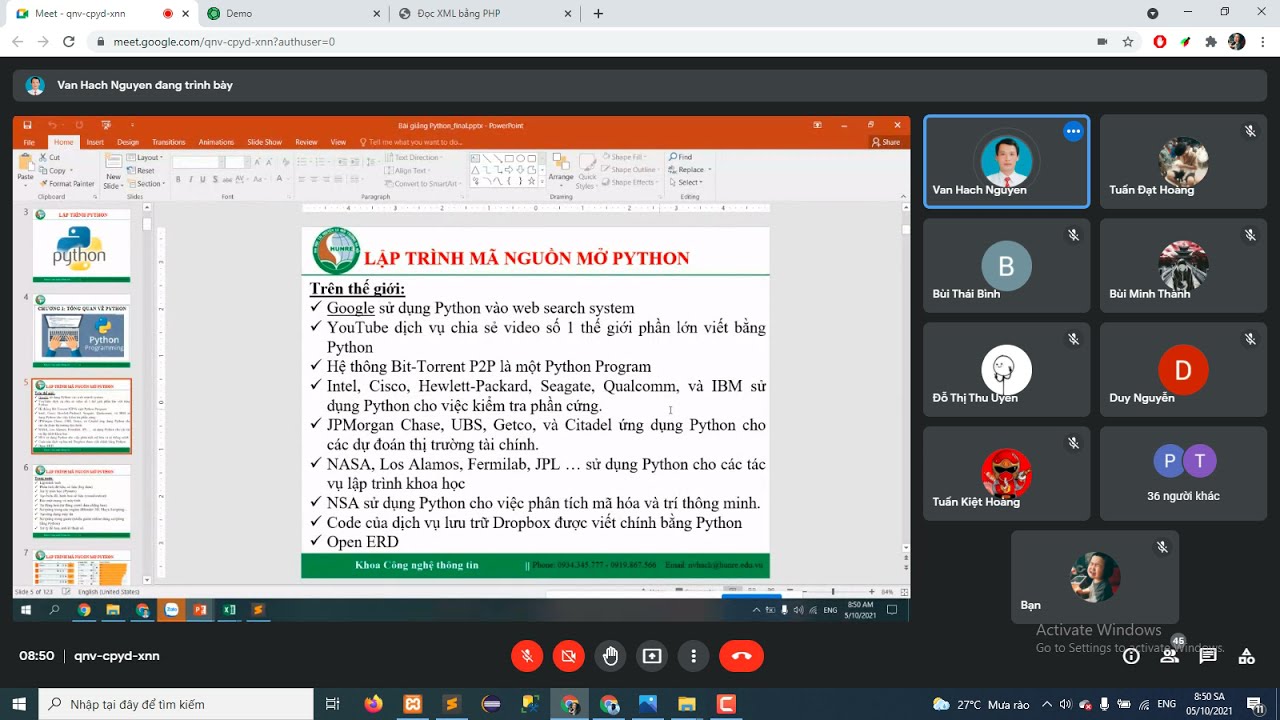Open the 36 người khác participants tile

coord(1183,474)
